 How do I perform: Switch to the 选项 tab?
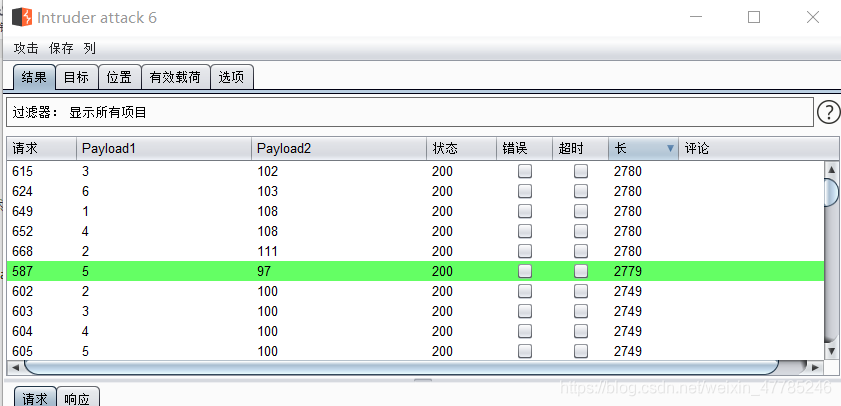coord(232,77)
